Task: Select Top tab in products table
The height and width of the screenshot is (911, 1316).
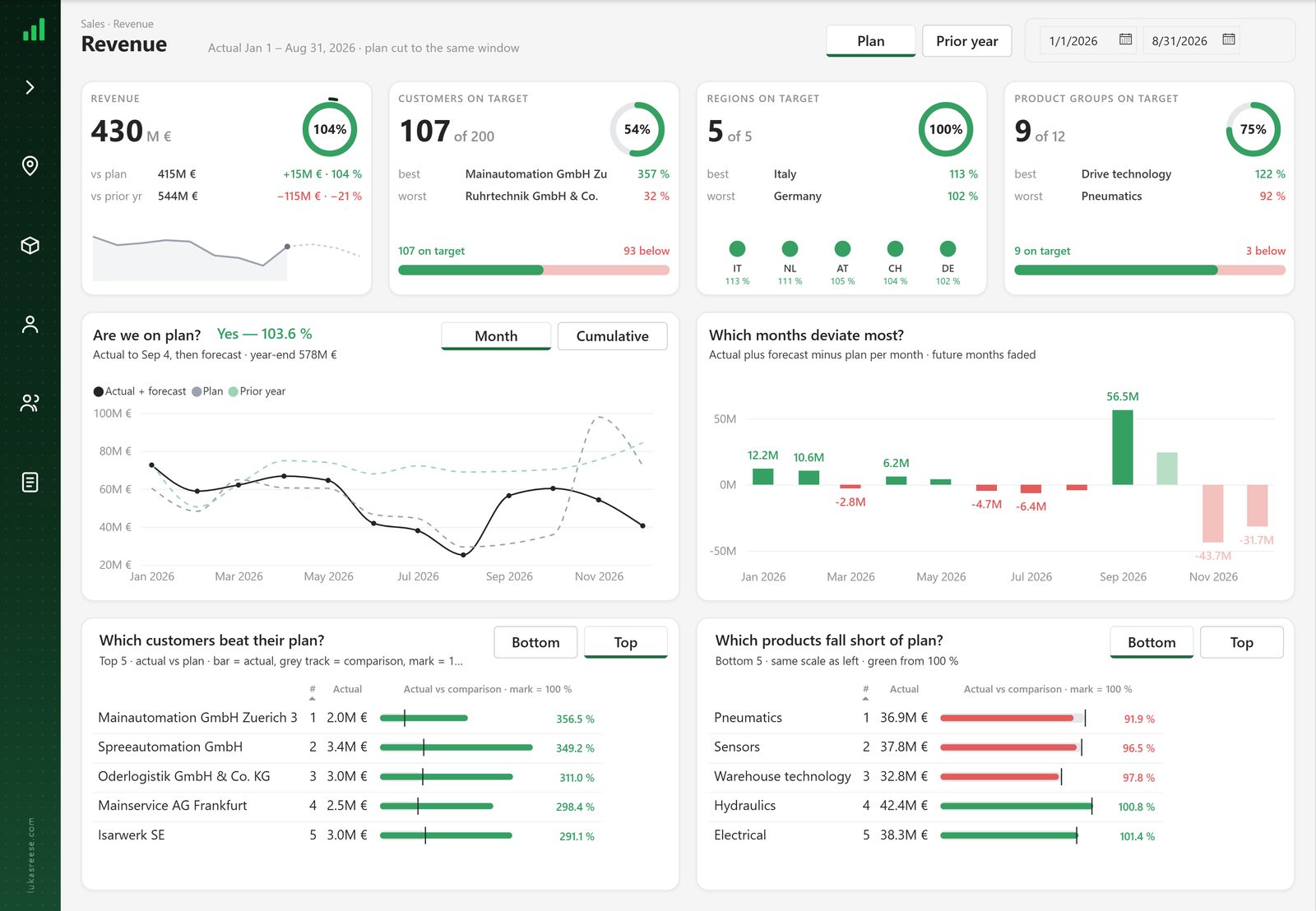Action: click(x=1242, y=642)
